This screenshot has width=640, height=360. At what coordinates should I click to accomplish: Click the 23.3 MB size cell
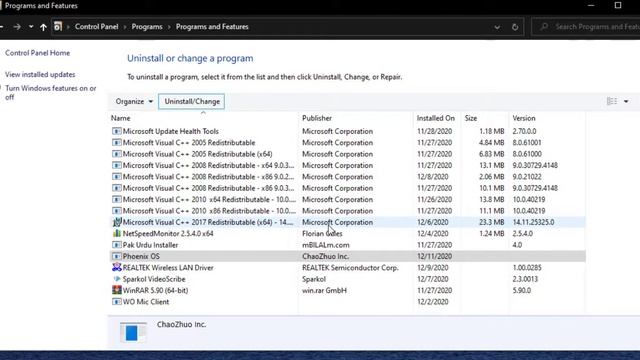click(491, 222)
